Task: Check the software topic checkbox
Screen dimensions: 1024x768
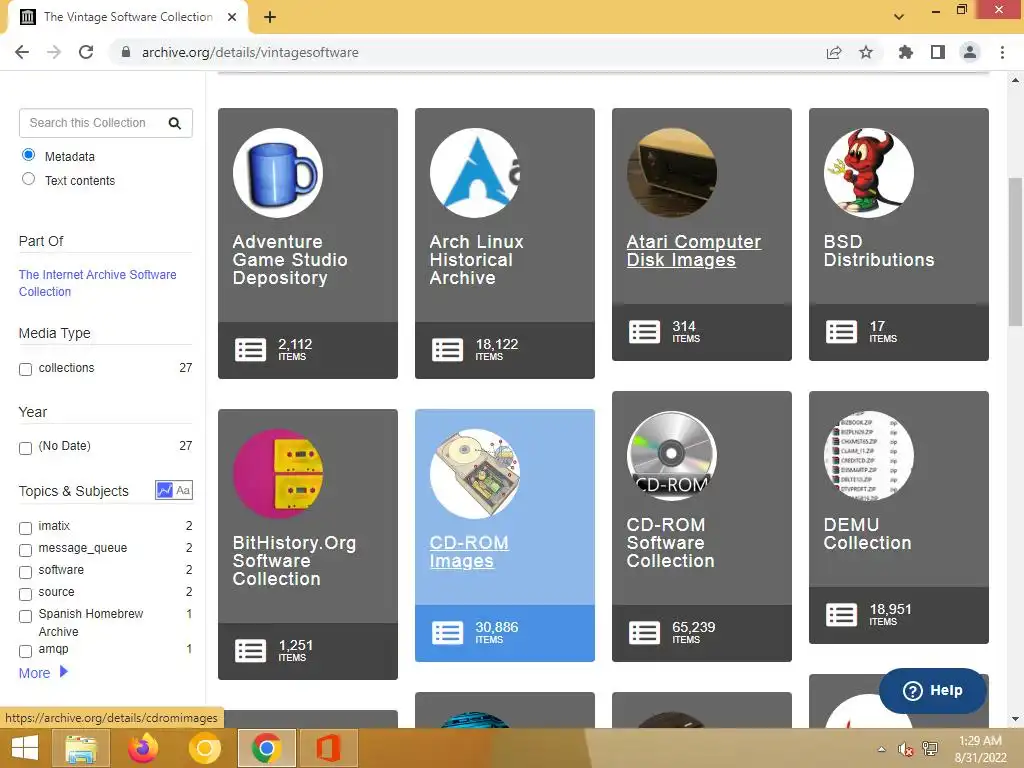Action: pos(25,572)
